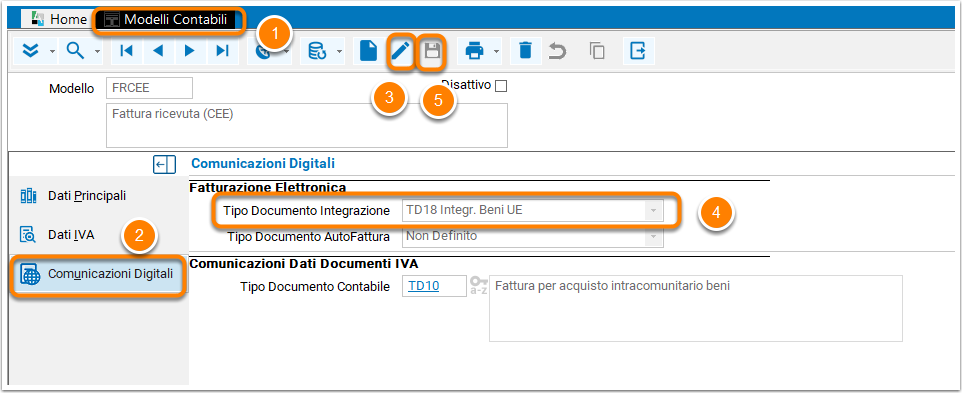Create a new record with the document icon

click(368, 51)
